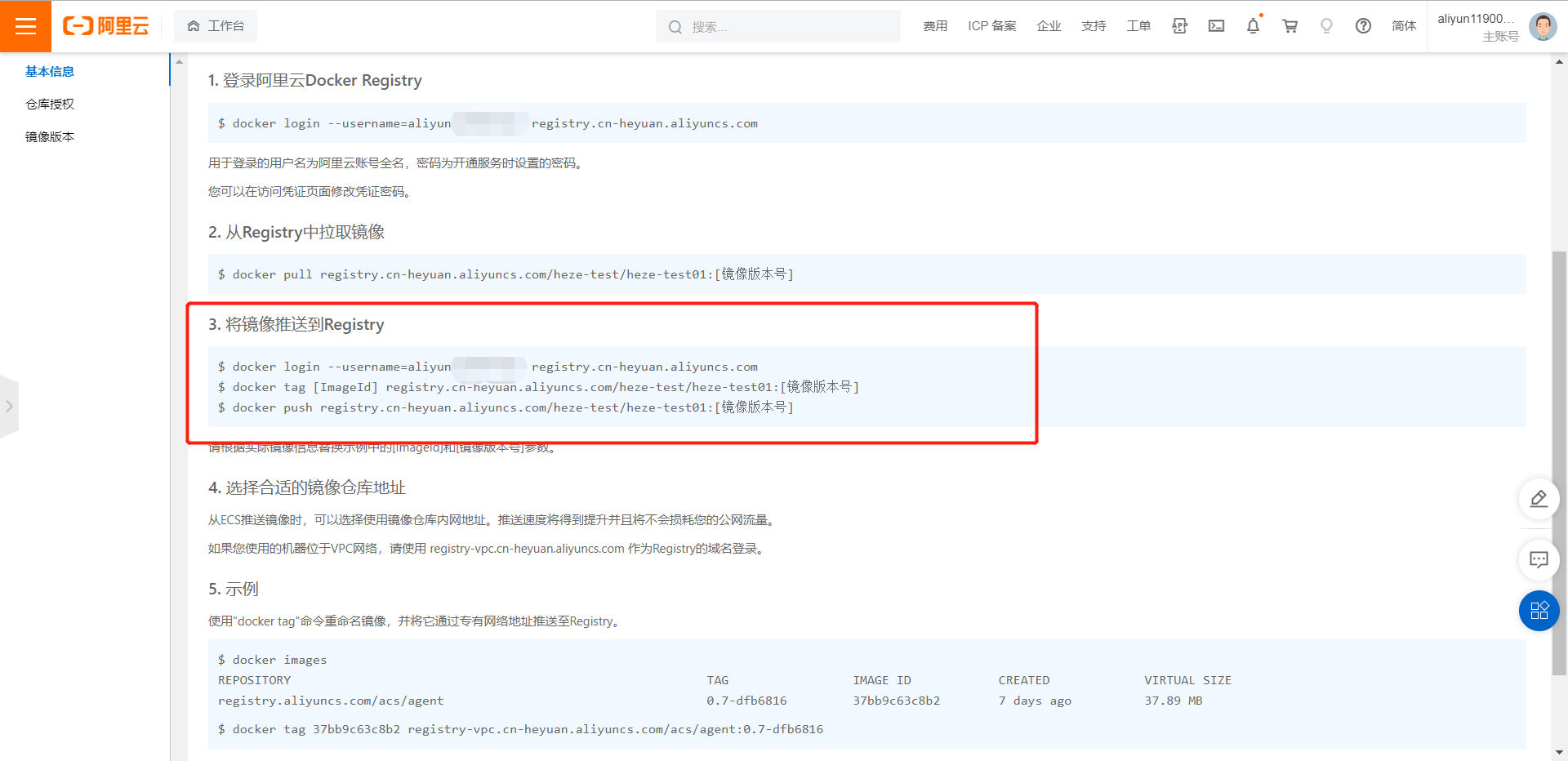This screenshot has height=761, width=1568.
Task: Open the 费用 menu
Action: pyautogui.click(x=935, y=26)
